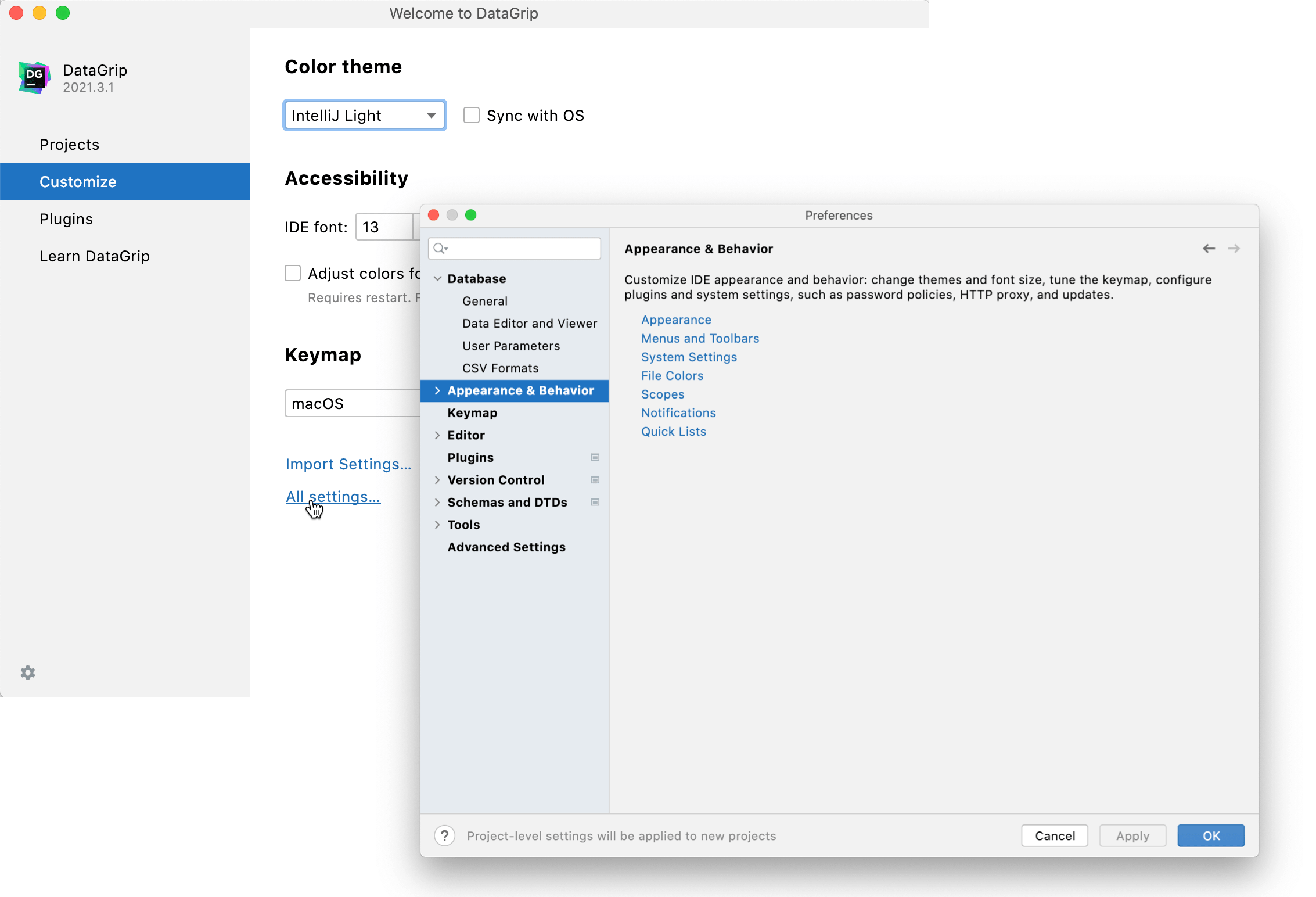Open the Projects tab in Welcome window
This screenshot has width=1316, height=897.
pos(125,145)
